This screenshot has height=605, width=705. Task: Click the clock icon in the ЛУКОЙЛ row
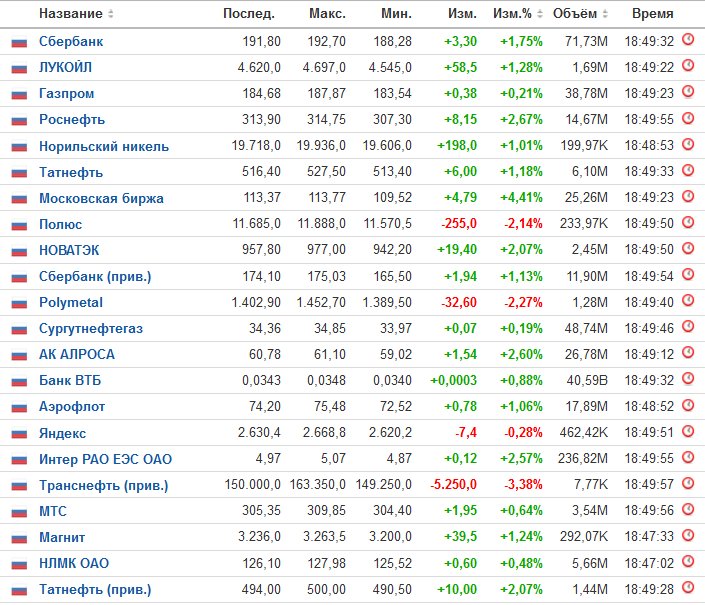(688, 66)
